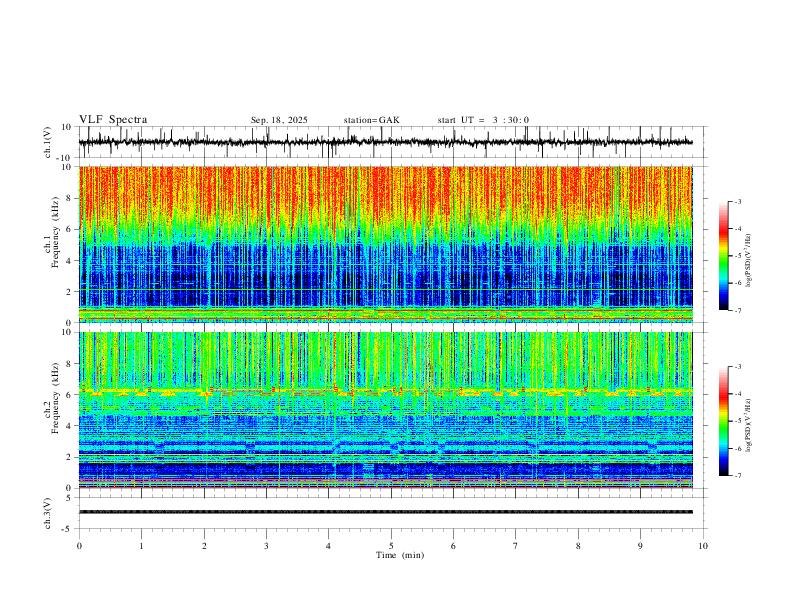Screen dimensions: 792x612
Task: Click the "4" kHz tick on ch.2 spectrogram axis
Action: (x=69, y=426)
